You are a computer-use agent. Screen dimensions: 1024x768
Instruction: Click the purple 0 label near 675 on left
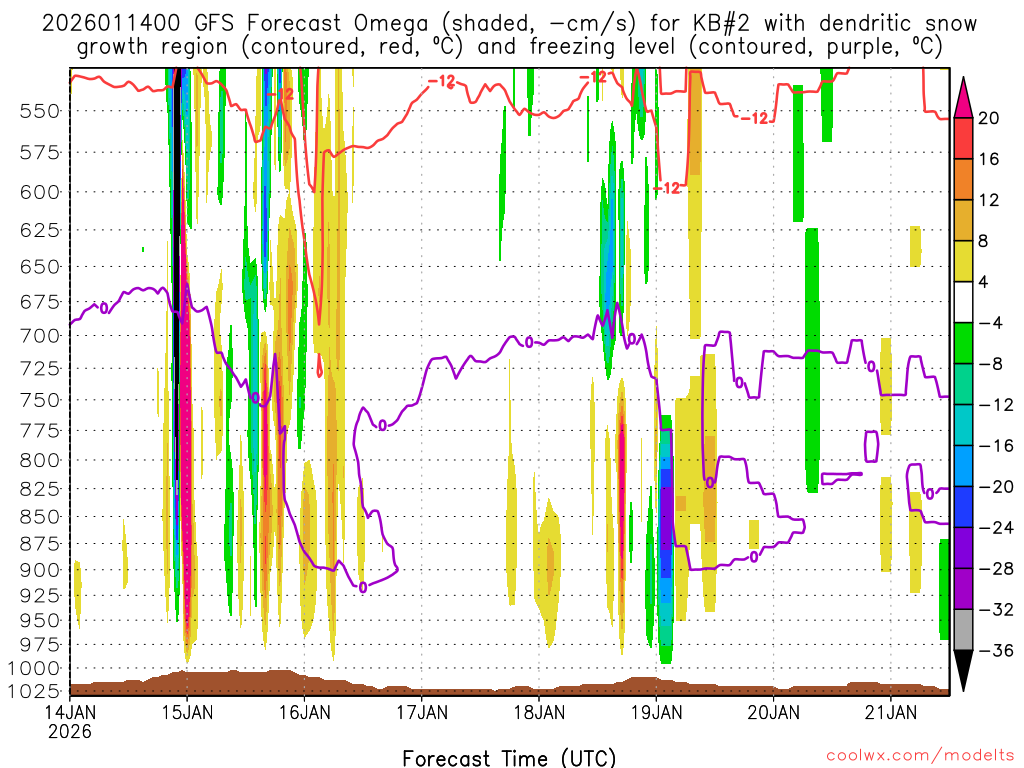point(104,308)
